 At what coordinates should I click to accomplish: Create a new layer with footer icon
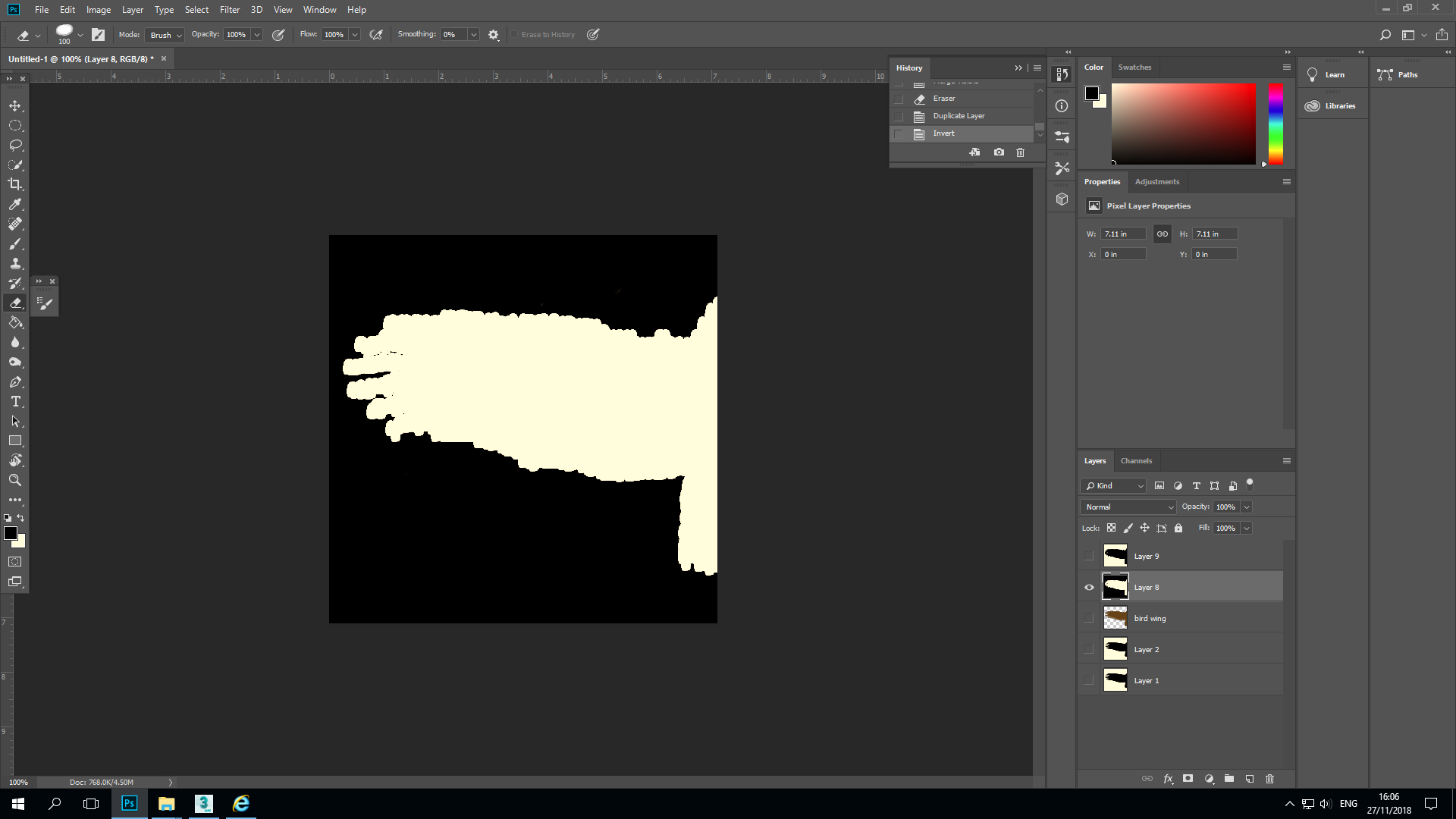[x=1250, y=779]
